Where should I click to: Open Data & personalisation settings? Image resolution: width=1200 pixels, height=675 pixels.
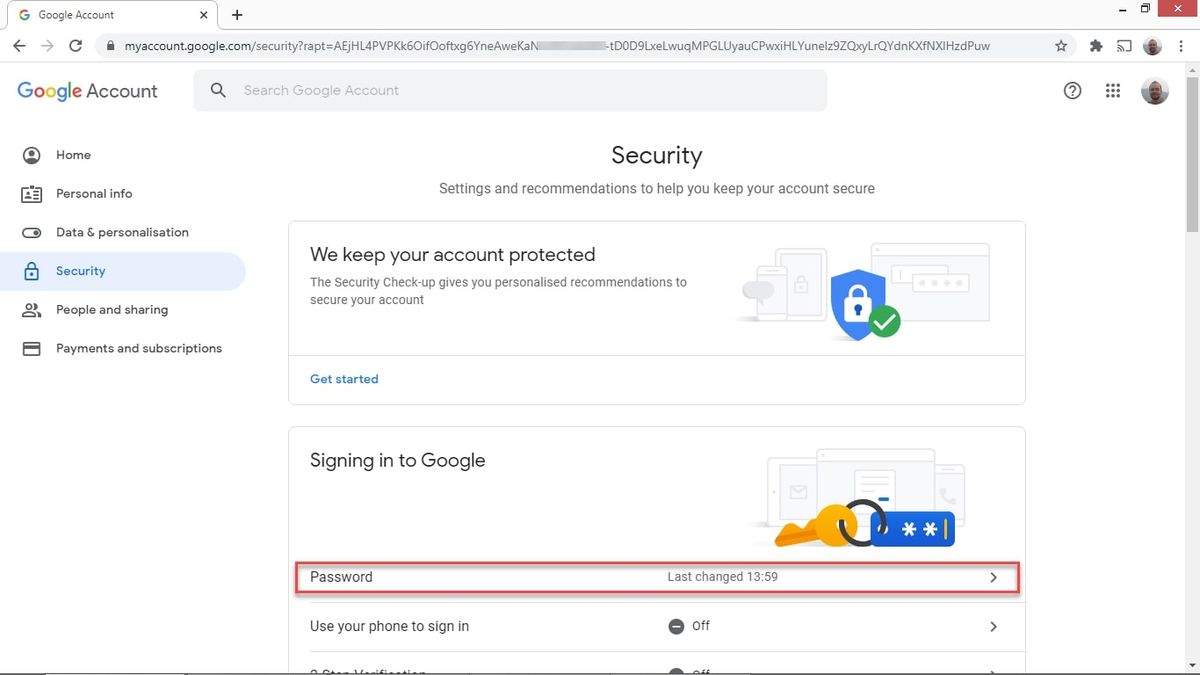click(x=122, y=231)
